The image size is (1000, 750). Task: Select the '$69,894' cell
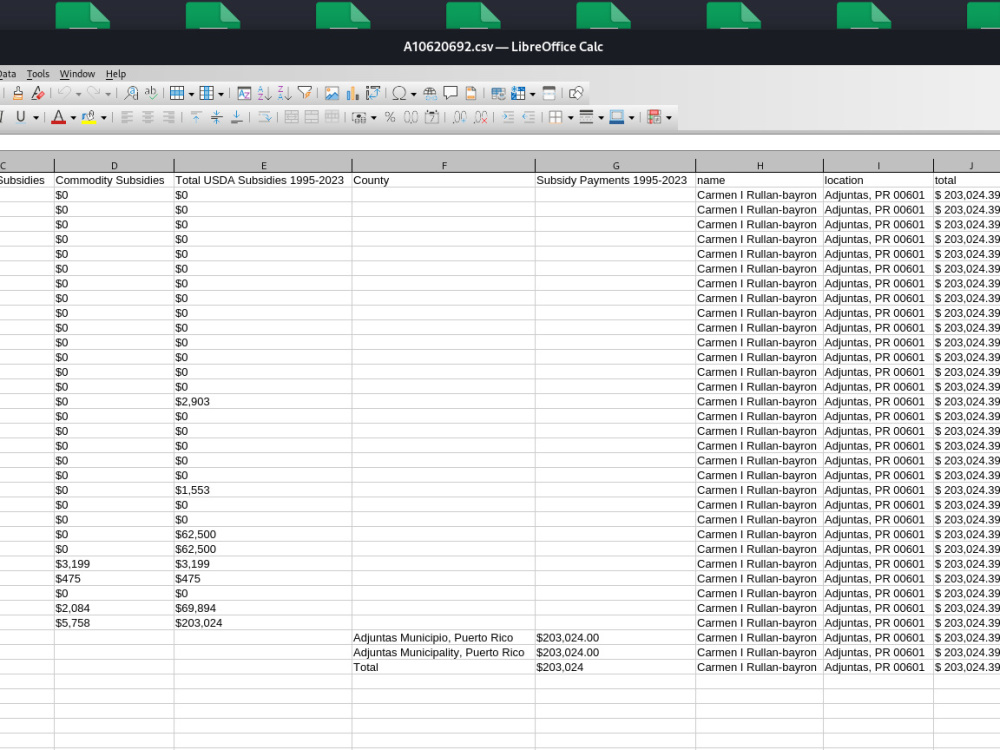(262, 608)
